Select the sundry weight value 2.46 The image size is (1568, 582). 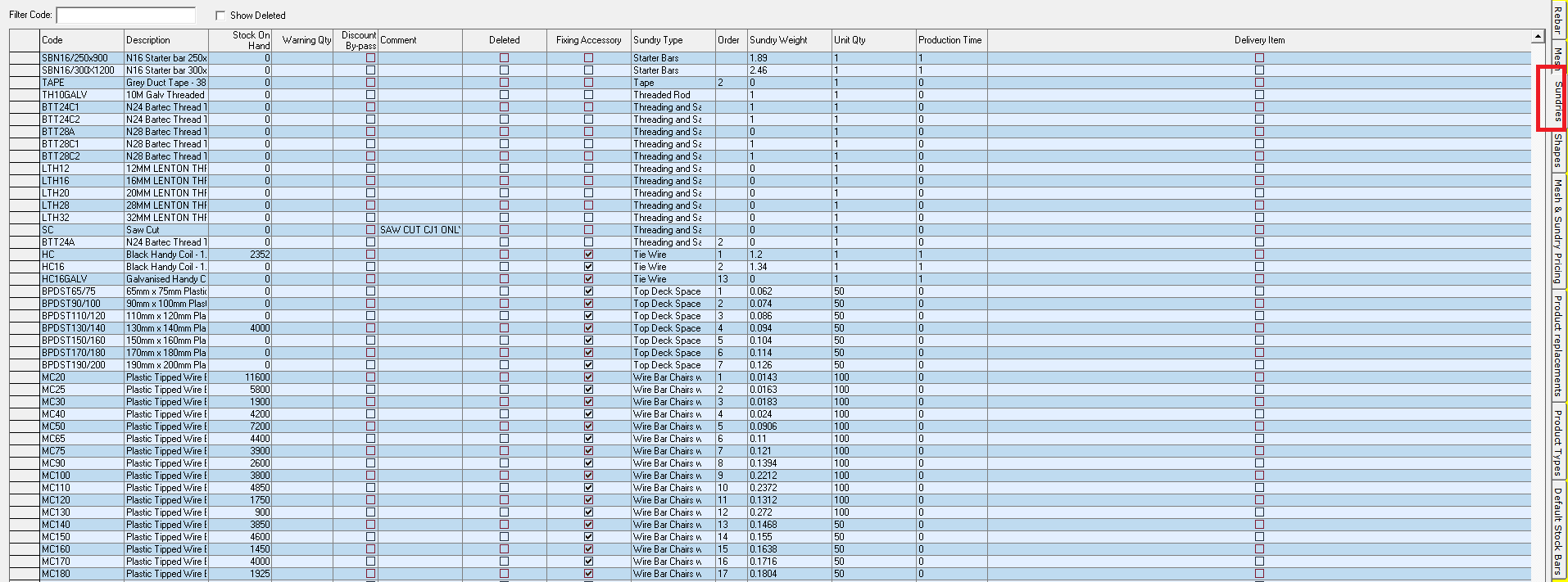[x=790, y=70]
